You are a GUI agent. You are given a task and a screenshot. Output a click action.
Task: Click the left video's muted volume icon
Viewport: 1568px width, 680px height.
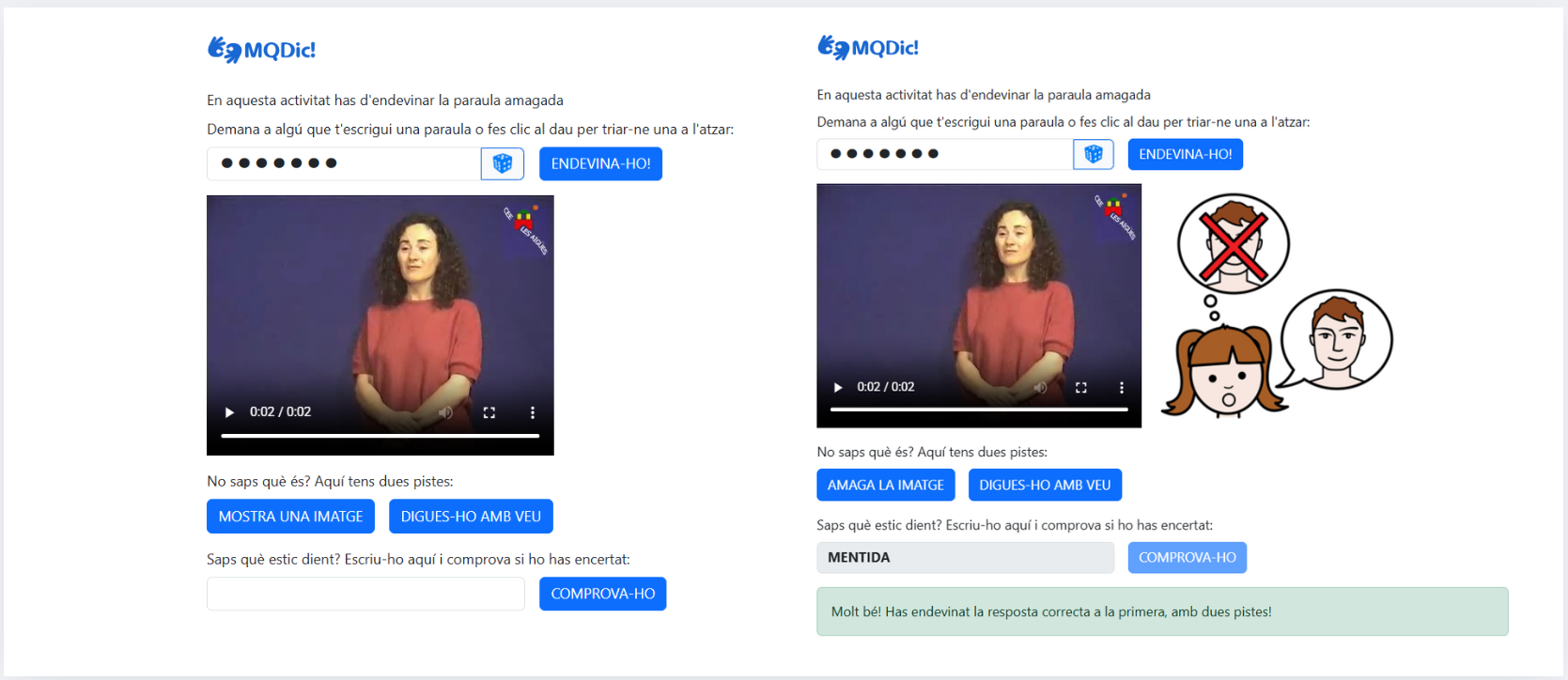(x=446, y=412)
